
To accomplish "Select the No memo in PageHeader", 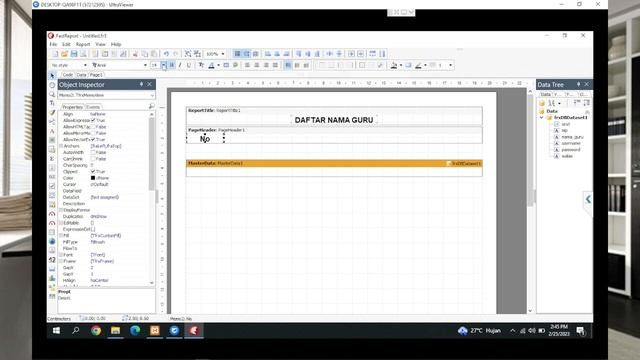I will tap(205, 139).
